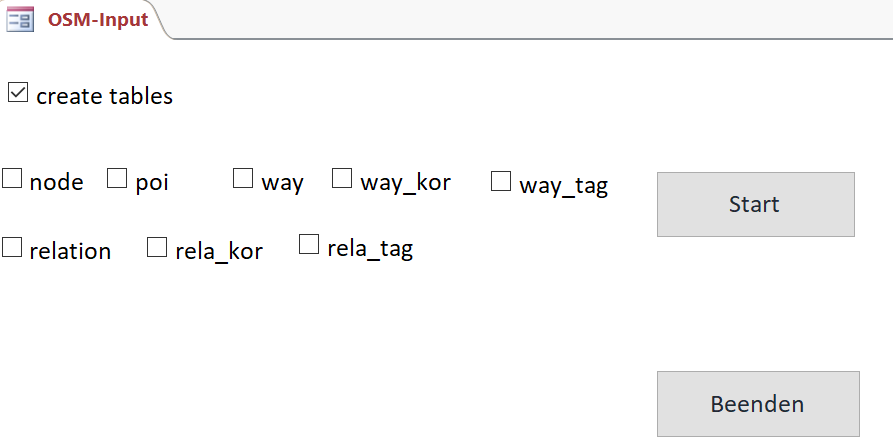
Task: Click the 'way_kor' label text
Action: tap(405, 183)
